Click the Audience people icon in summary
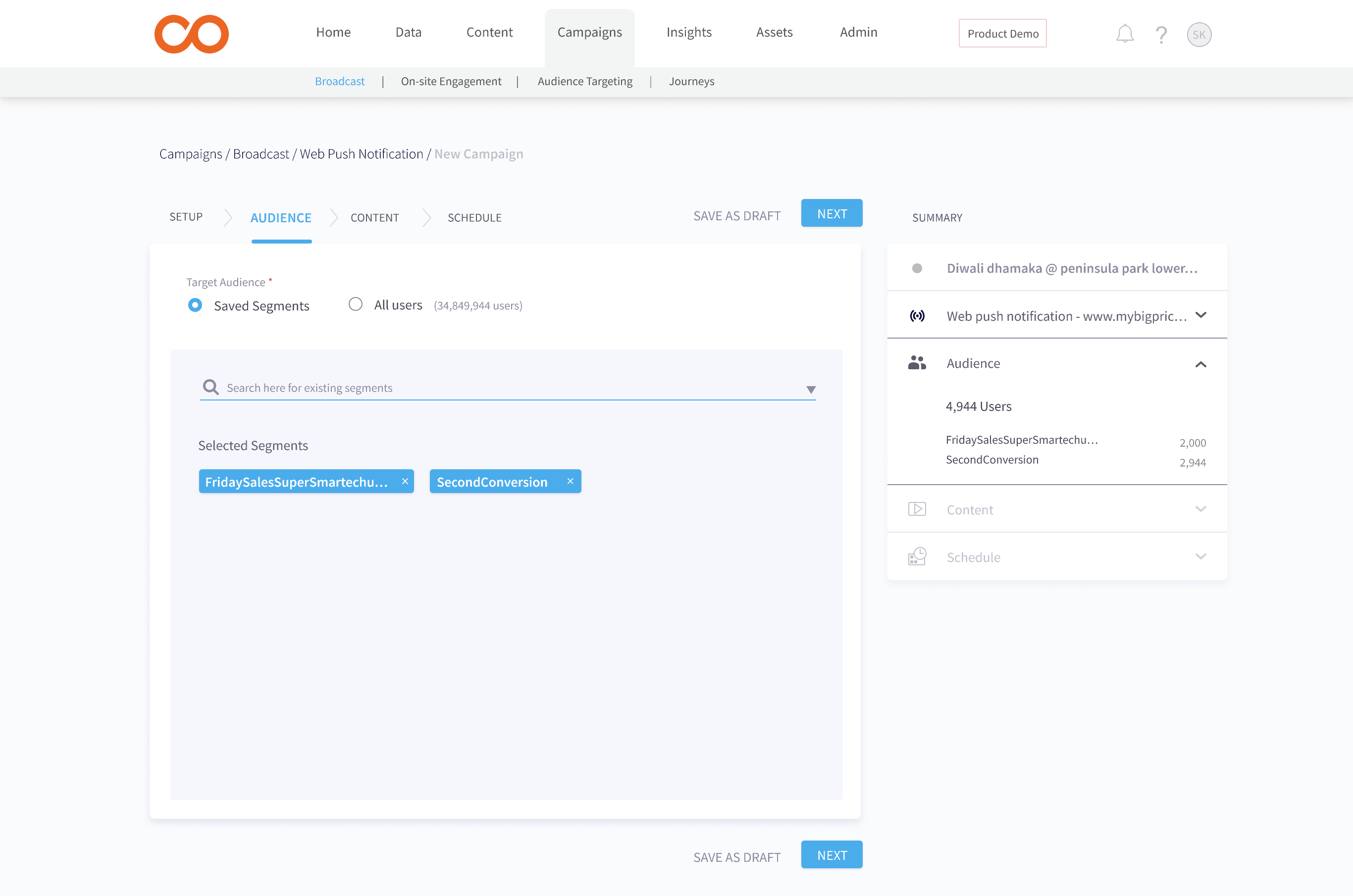This screenshot has width=1353, height=896. point(917,363)
